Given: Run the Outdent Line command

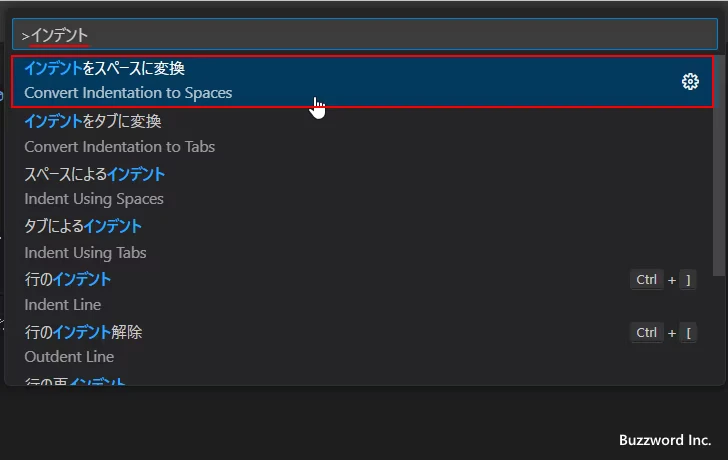Looking at the screenshot, I should click(x=300, y=343).
